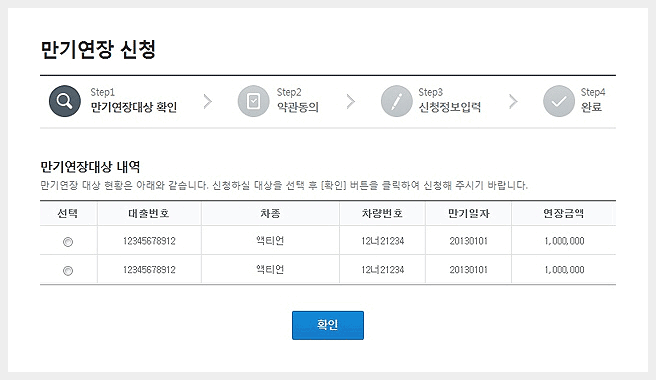Image resolution: width=656 pixels, height=380 pixels.
Task: Click the 대출번호 column header
Action: (149, 213)
